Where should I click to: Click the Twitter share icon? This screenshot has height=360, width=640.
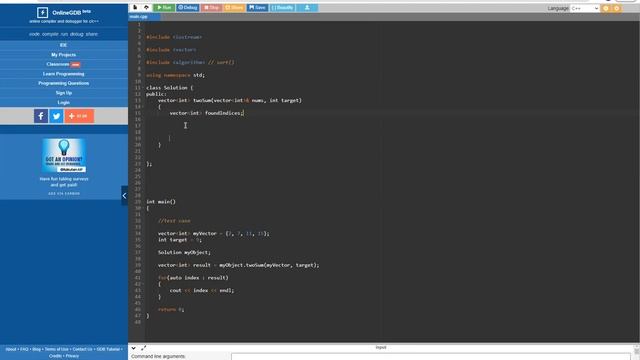56,116
